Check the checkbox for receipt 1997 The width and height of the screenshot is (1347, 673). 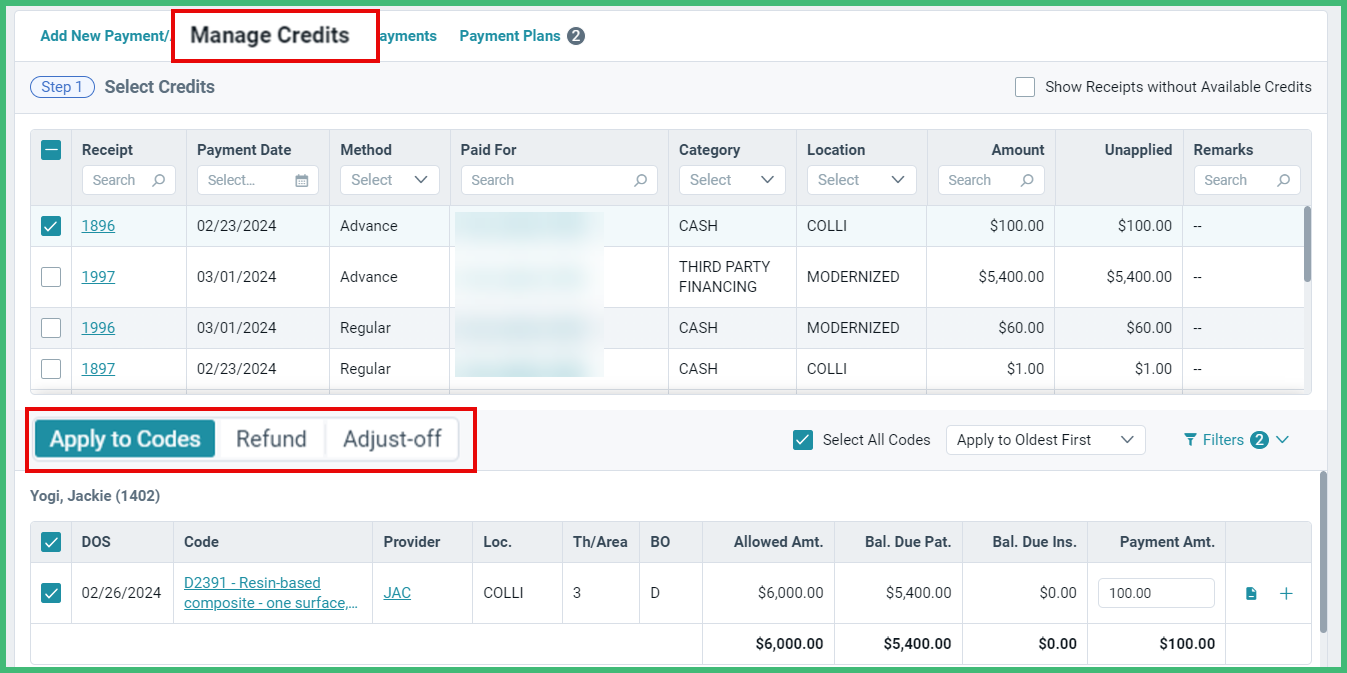tap(50, 277)
